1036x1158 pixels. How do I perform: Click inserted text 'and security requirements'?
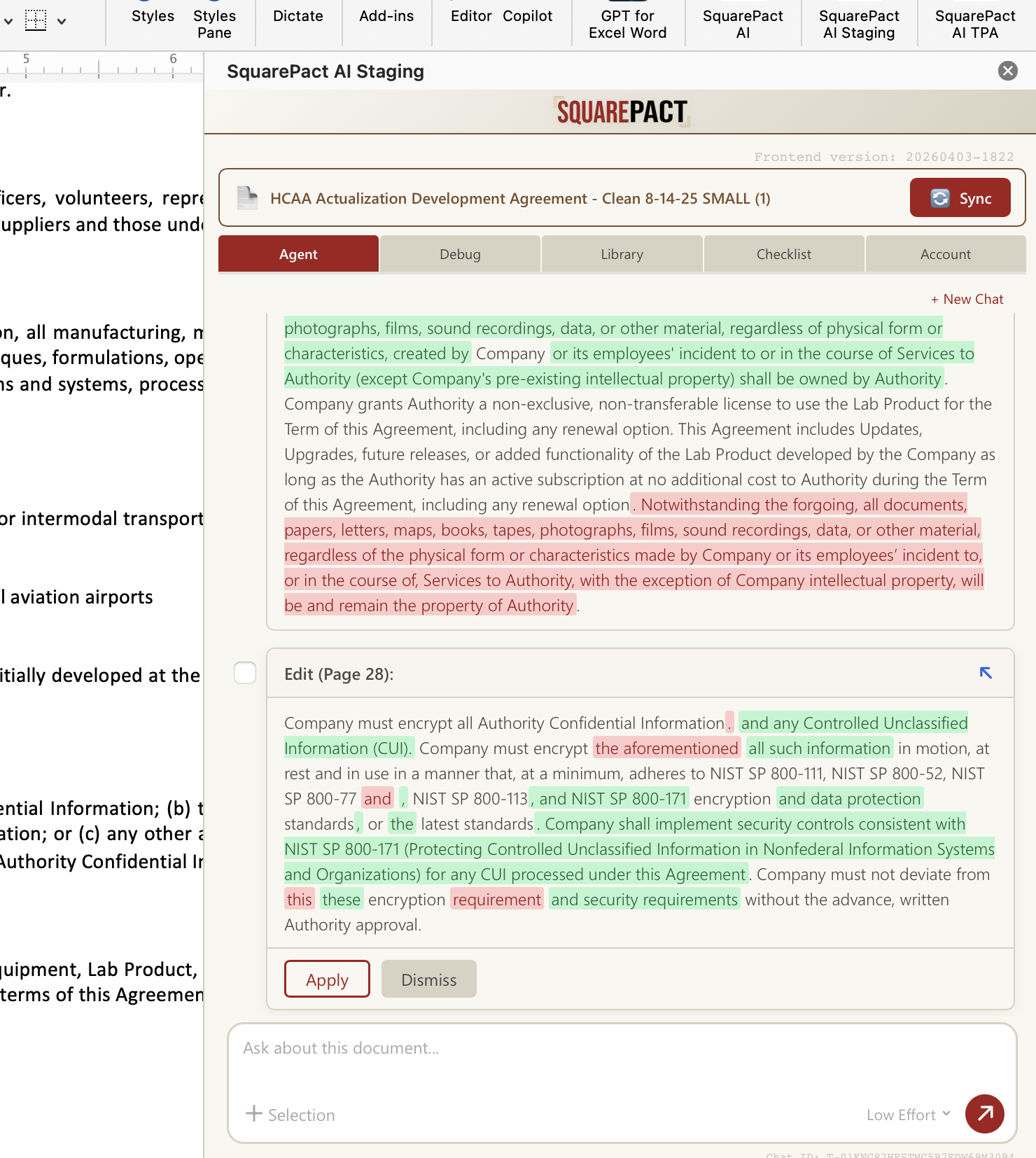(645, 900)
